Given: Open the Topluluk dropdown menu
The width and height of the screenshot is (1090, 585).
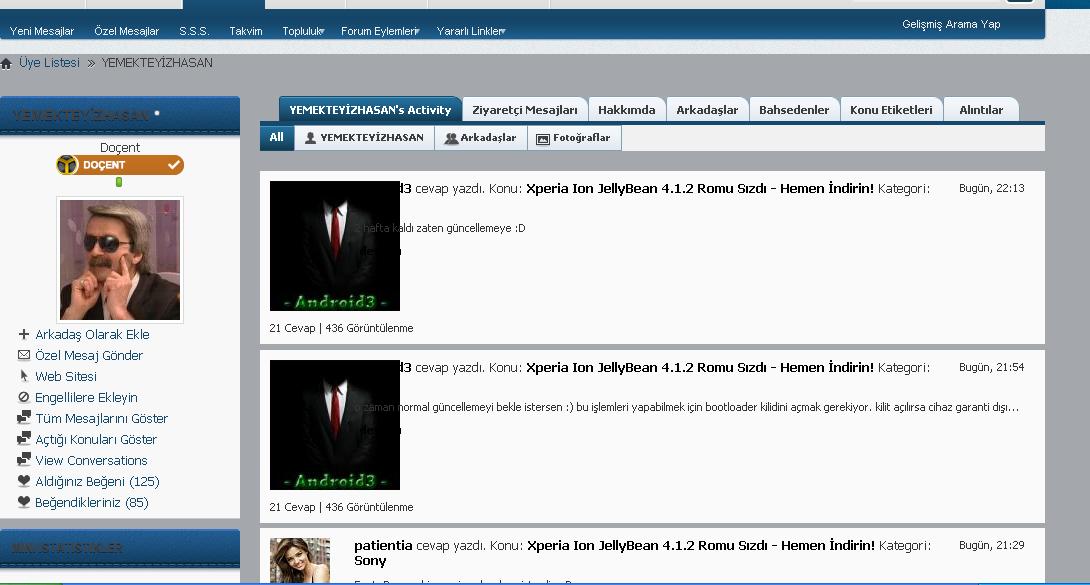Looking at the screenshot, I should [303, 31].
